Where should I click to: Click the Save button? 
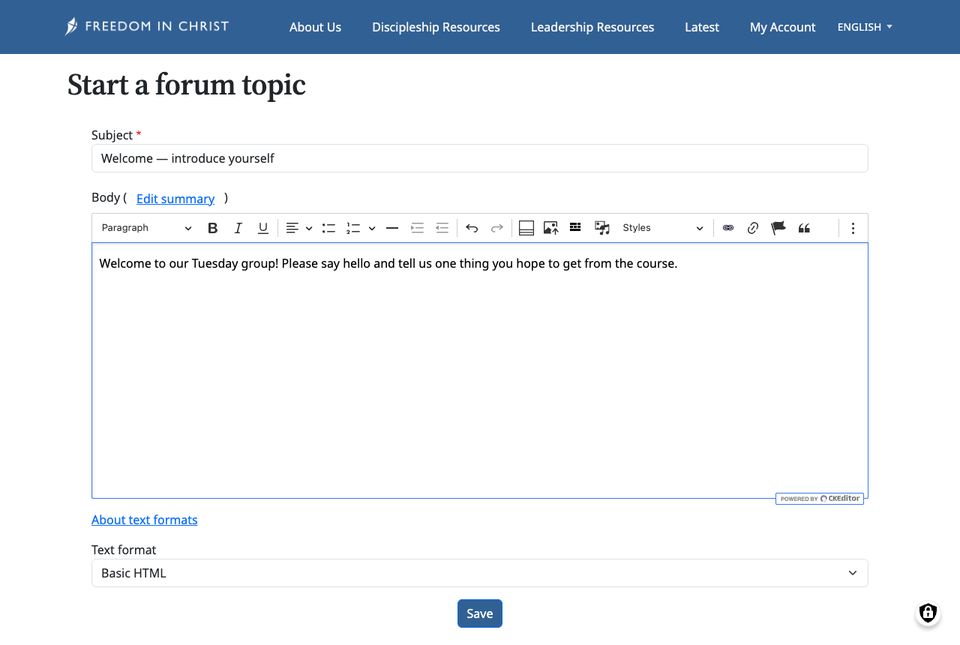[479, 614]
